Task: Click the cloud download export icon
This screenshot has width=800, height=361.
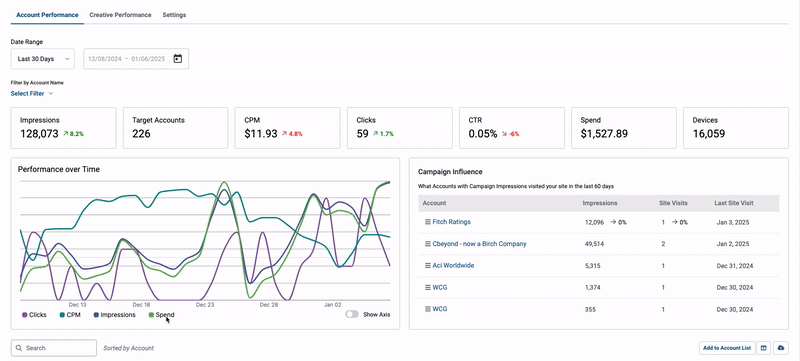Action: tap(781, 348)
